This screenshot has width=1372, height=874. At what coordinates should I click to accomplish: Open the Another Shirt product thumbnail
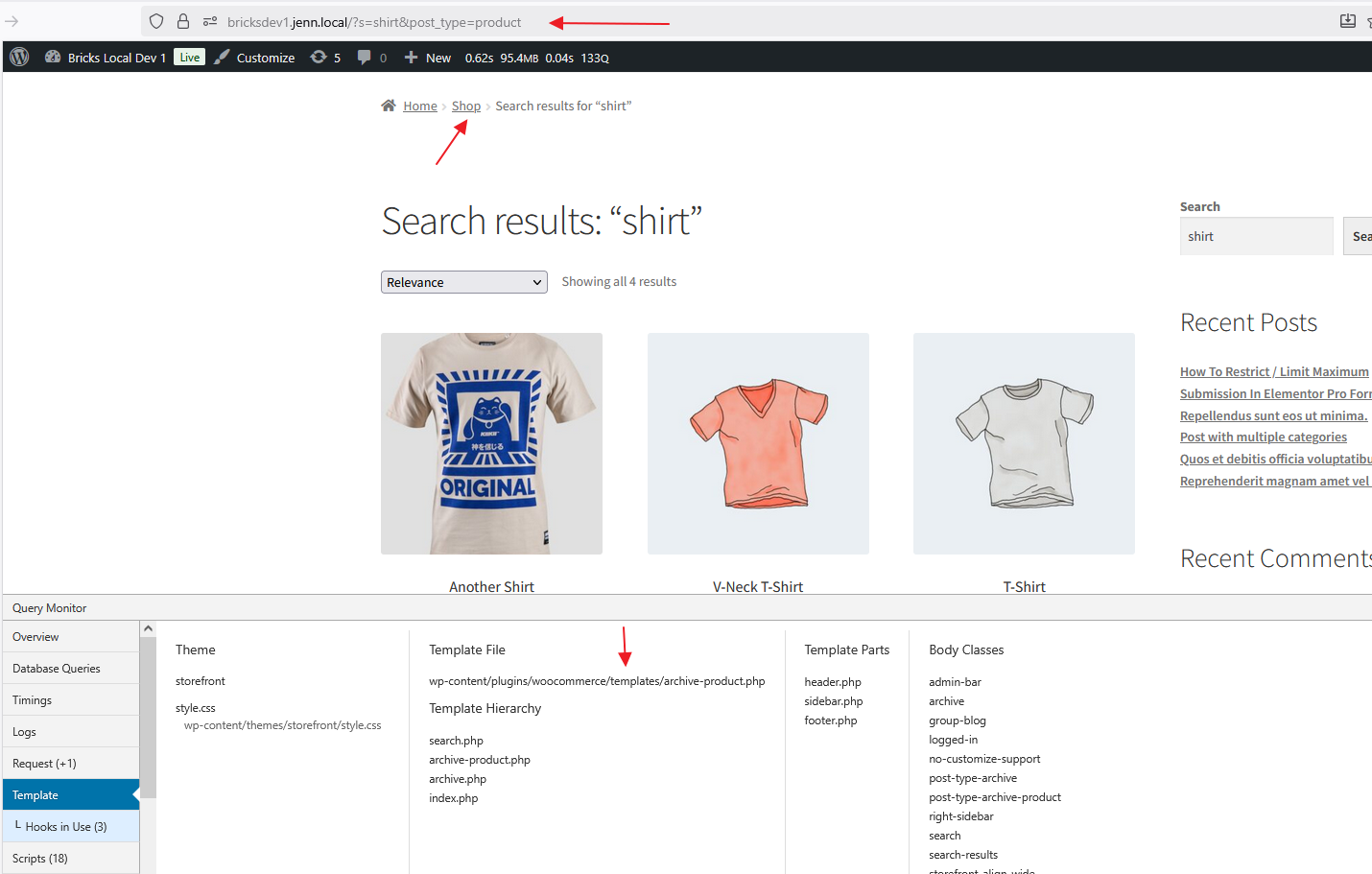[491, 443]
